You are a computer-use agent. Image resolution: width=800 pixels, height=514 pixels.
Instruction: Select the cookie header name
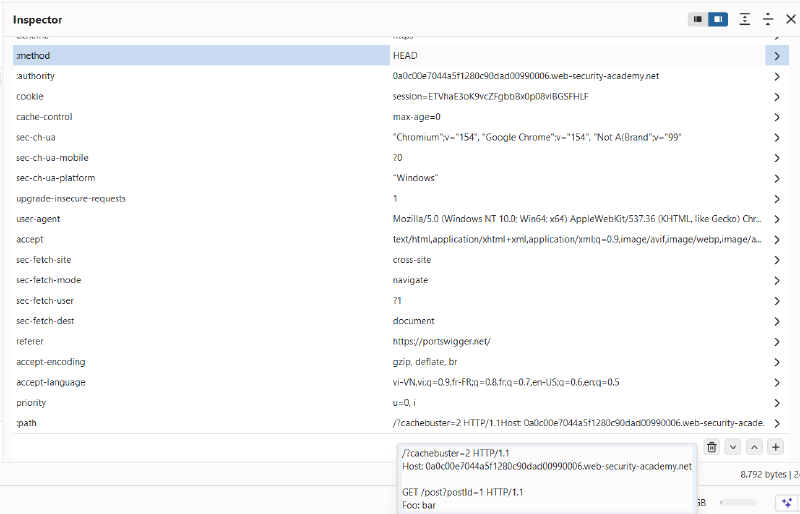pos(30,96)
